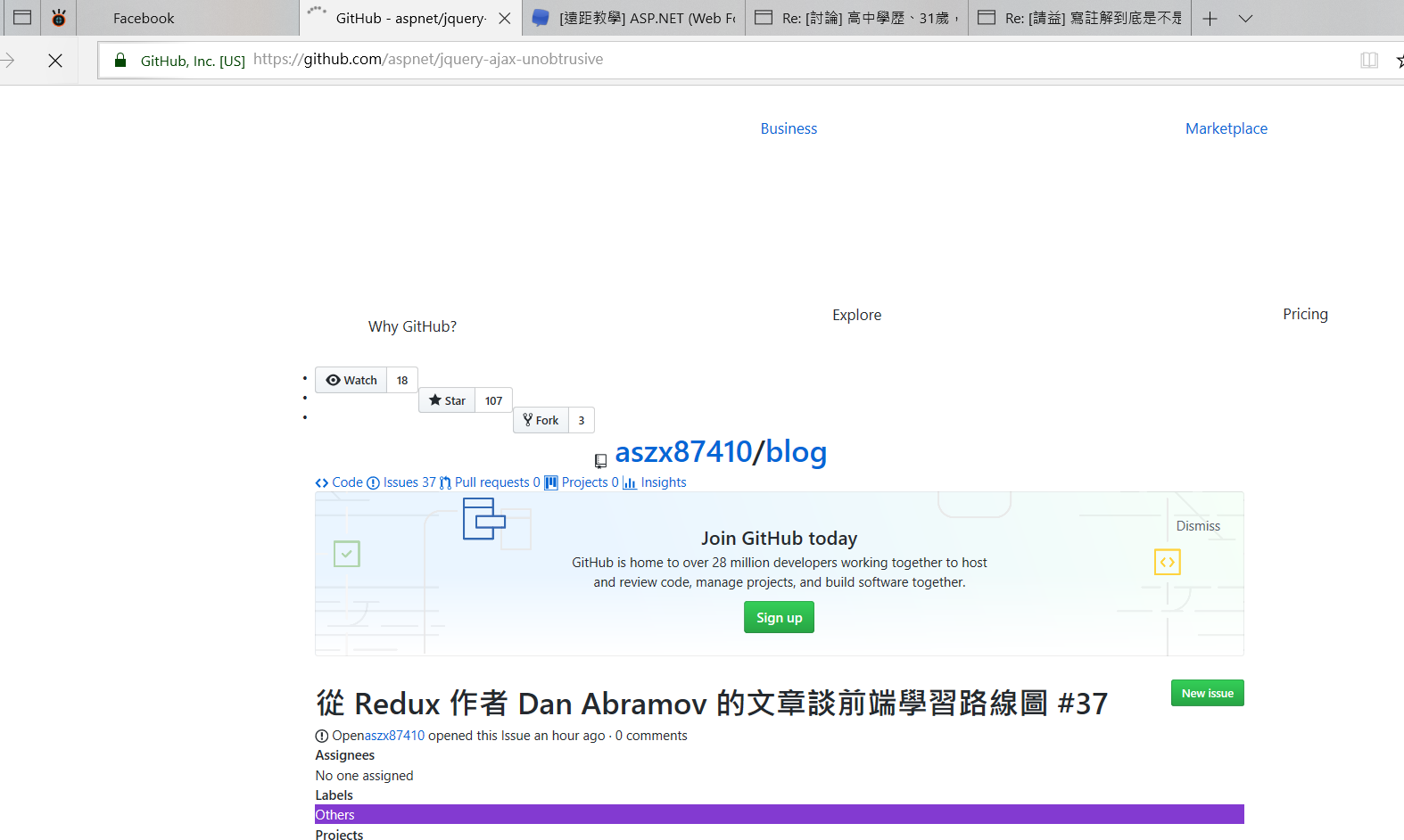Click the Star icon in Star button
The height and width of the screenshot is (840, 1404).
(x=435, y=400)
